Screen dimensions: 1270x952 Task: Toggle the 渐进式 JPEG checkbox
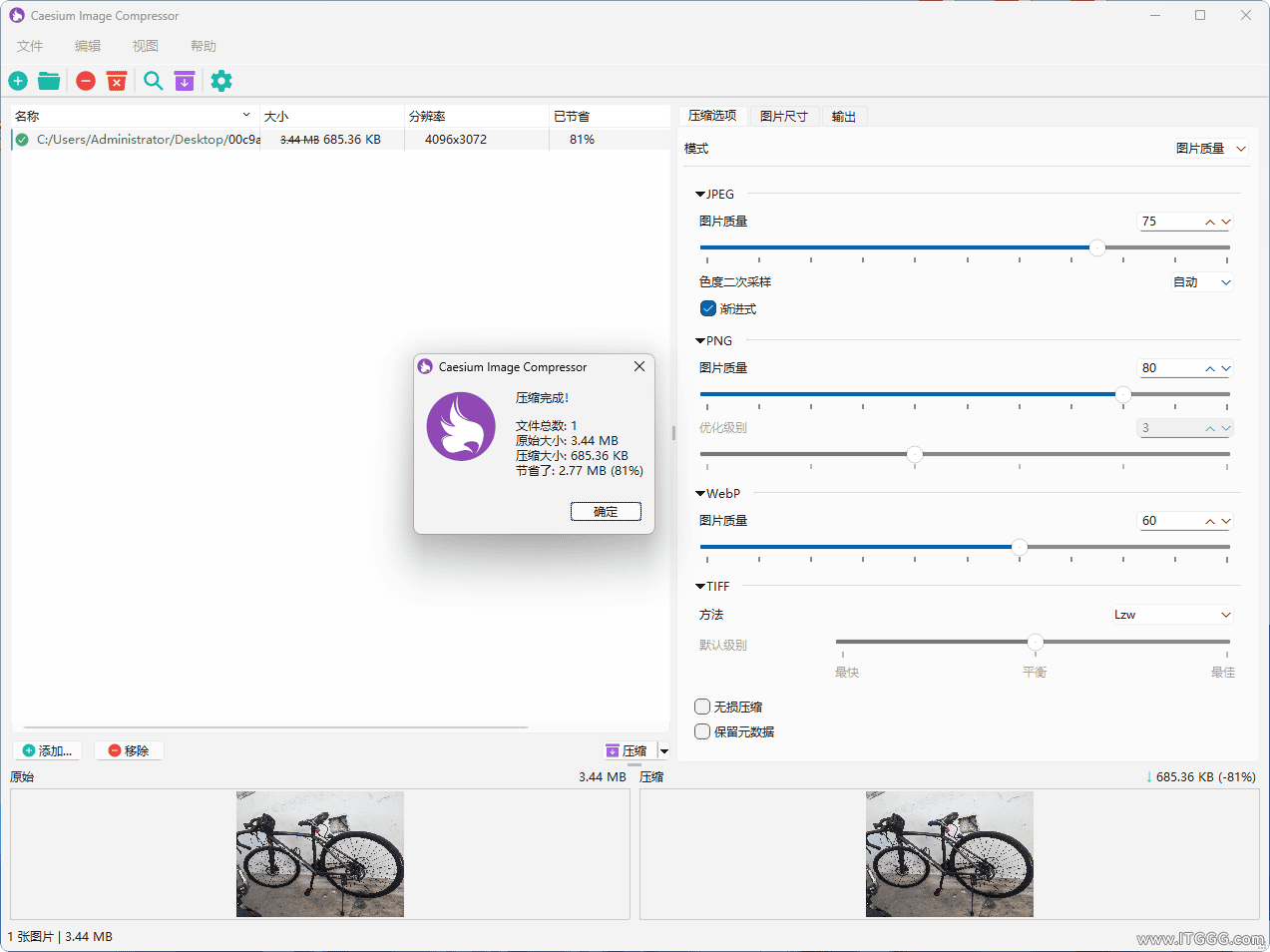(x=708, y=308)
